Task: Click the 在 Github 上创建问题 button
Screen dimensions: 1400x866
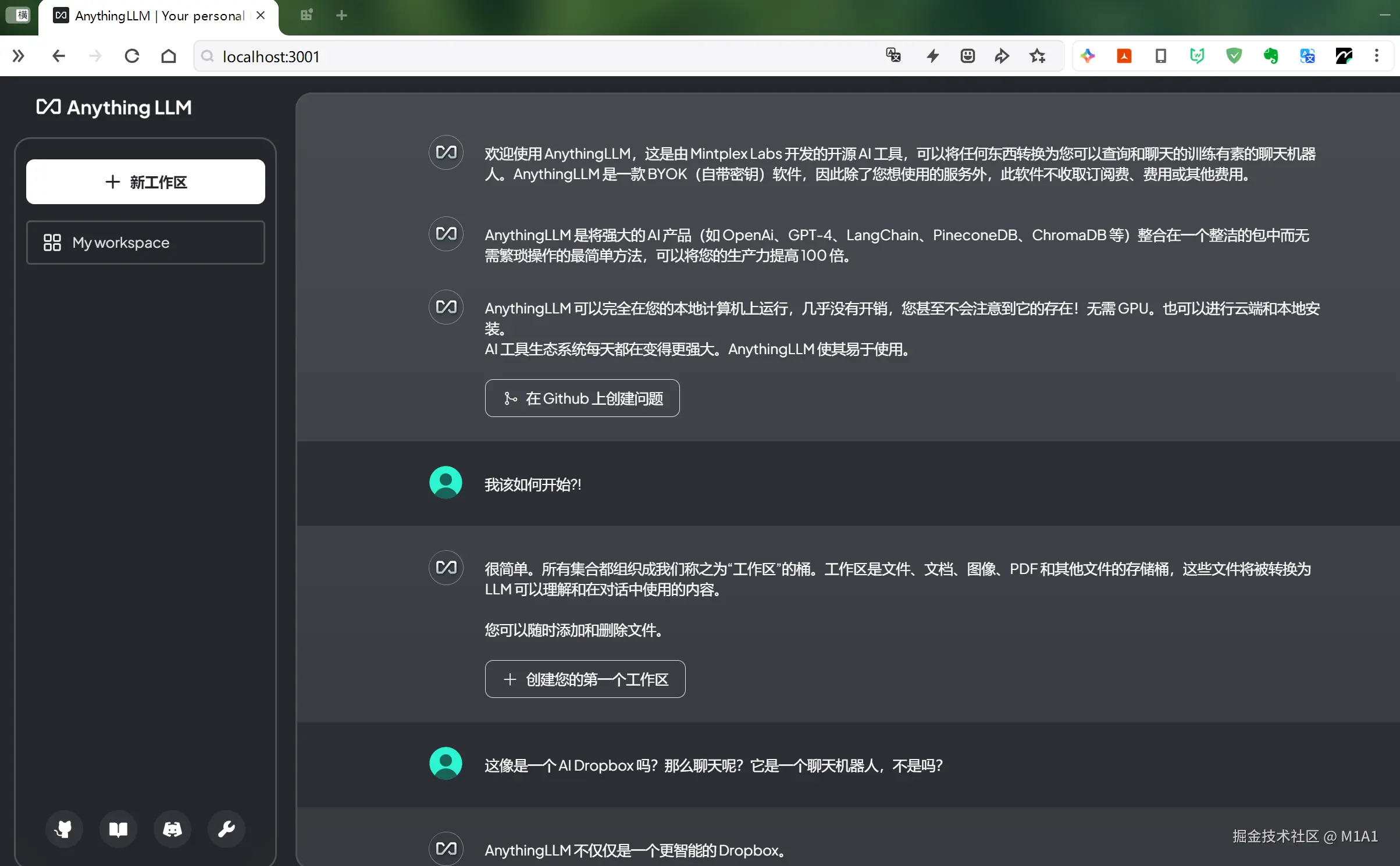Action: click(582, 398)
